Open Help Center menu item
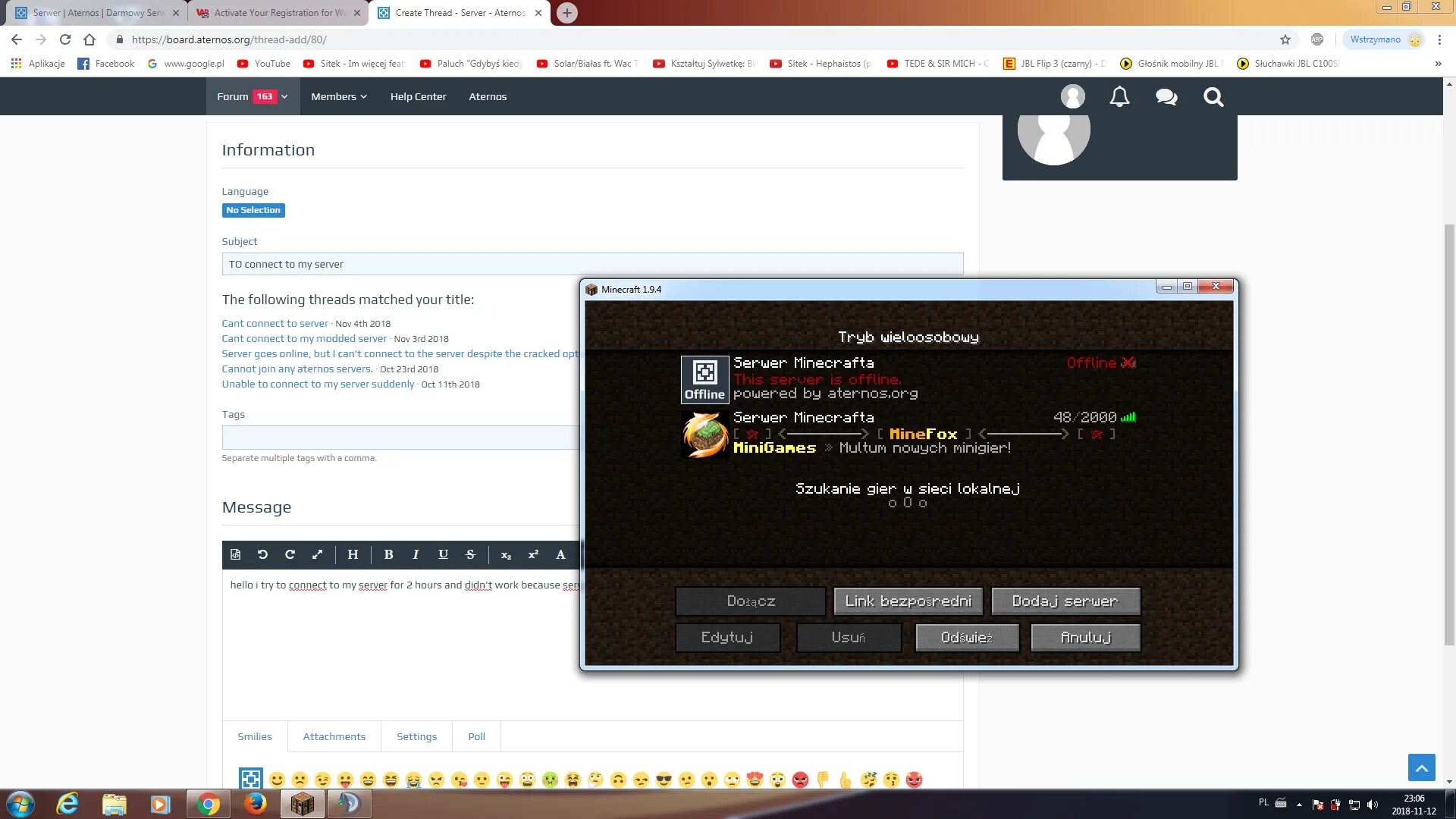Image resolution: width=1456 pixels, height=819 pixels. (418, 96)
